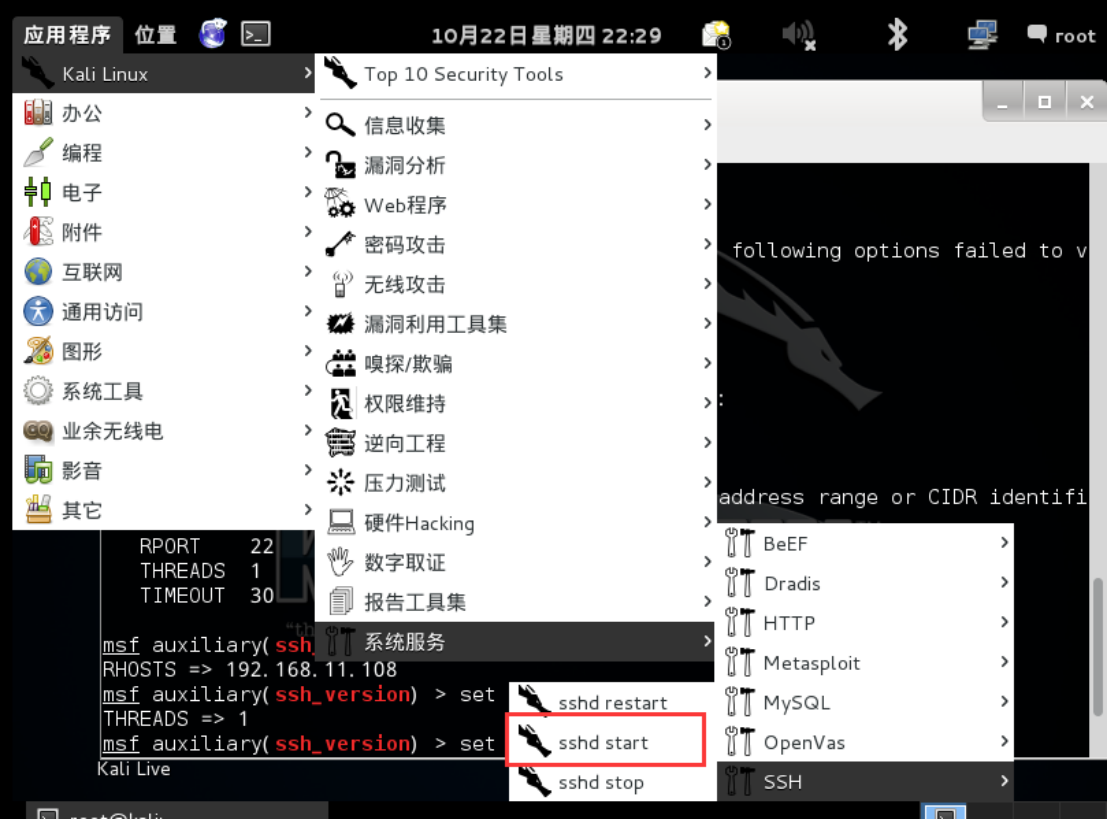Click the 电子 electronics category icon
This screenshot has width=1108, height=819.
point(37,192)
